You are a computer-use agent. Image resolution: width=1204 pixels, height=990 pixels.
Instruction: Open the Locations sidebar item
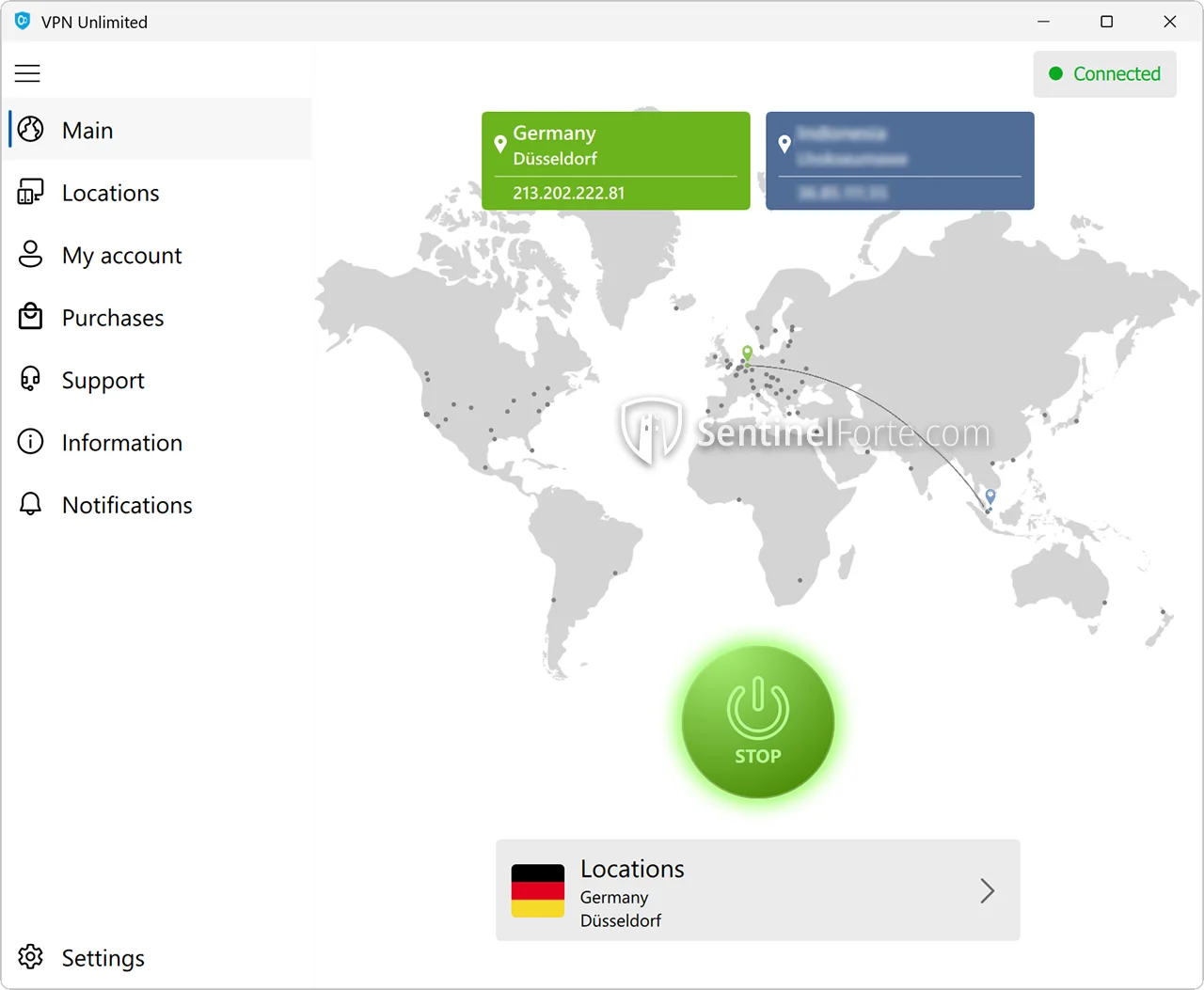[156, 193]
